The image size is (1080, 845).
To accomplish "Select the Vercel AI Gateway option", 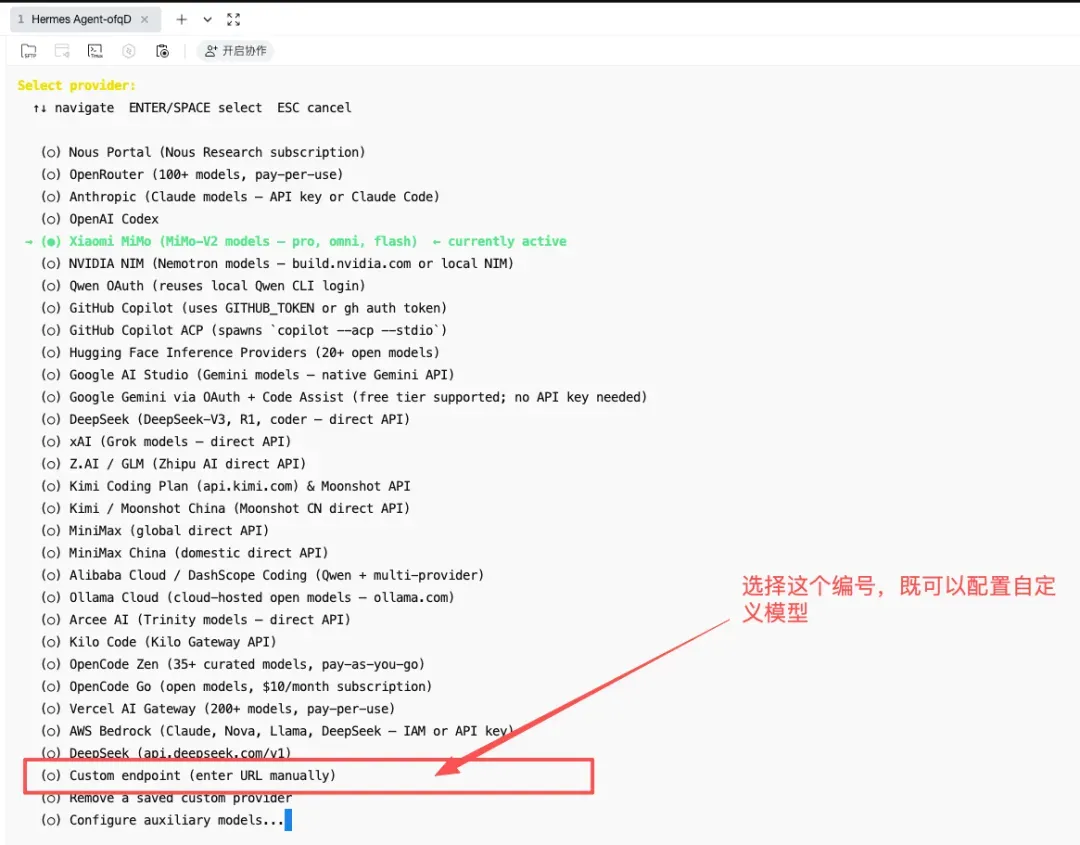I will click(218, 709).
